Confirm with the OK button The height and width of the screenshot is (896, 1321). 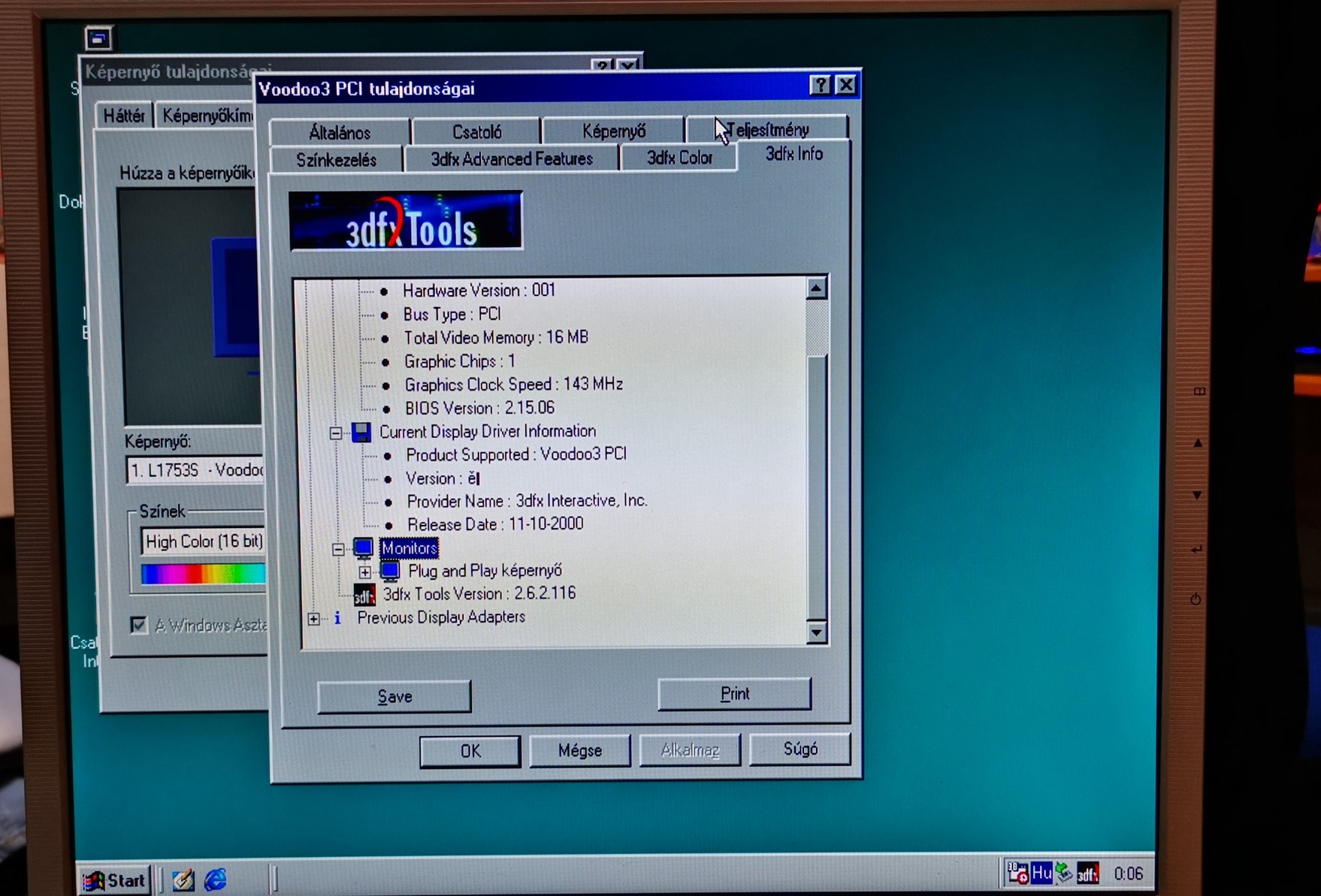pyautogui.click(x=470, y=751)
